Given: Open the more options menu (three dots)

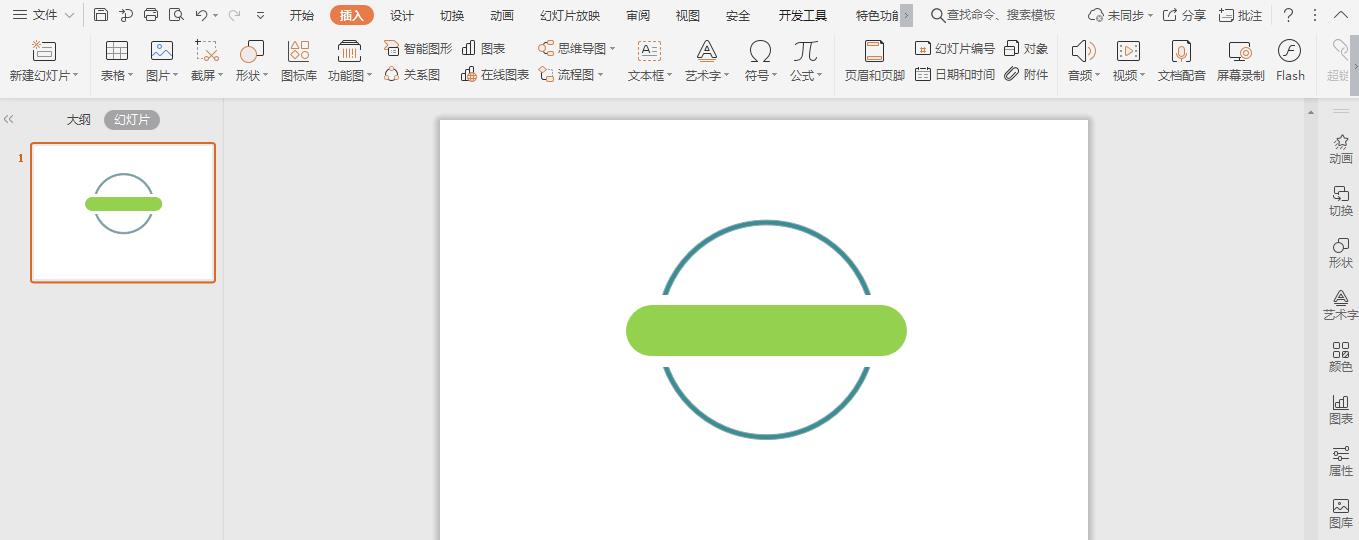Looking at the screenshot, I should click(x=1314, y=15).
